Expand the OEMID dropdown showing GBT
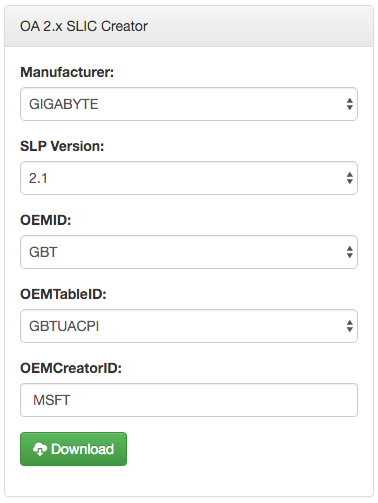The height and width of the screenshot is (503, 378). (189, 252)
